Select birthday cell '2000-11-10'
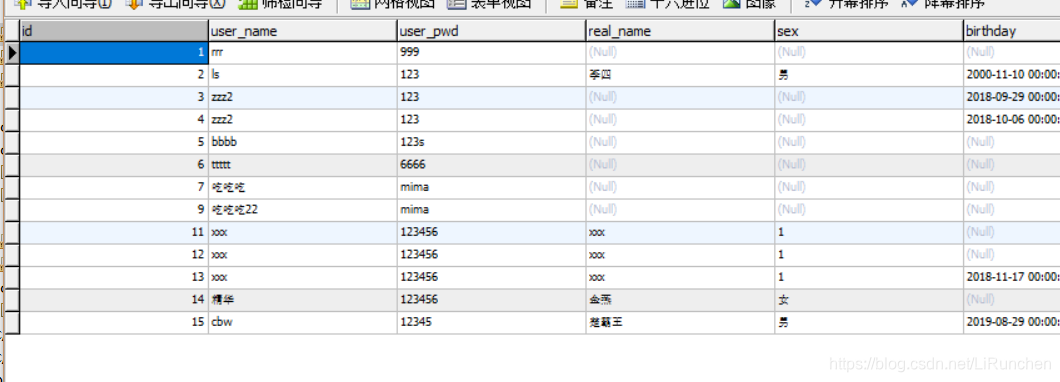The height and width of the screenshot is (382, 1060). tap(1012, 75)
